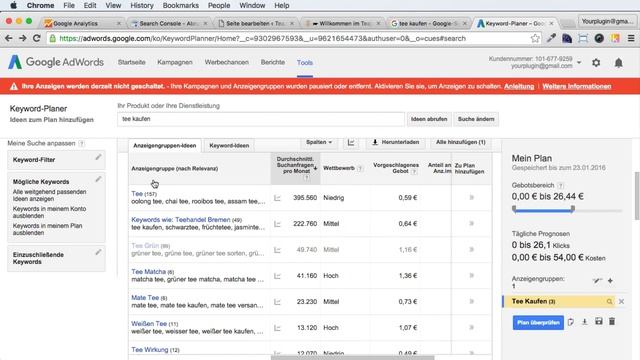Open account dropdown arrow by customer number
This screenshot has height=360, width=640.
click(579, 63)
